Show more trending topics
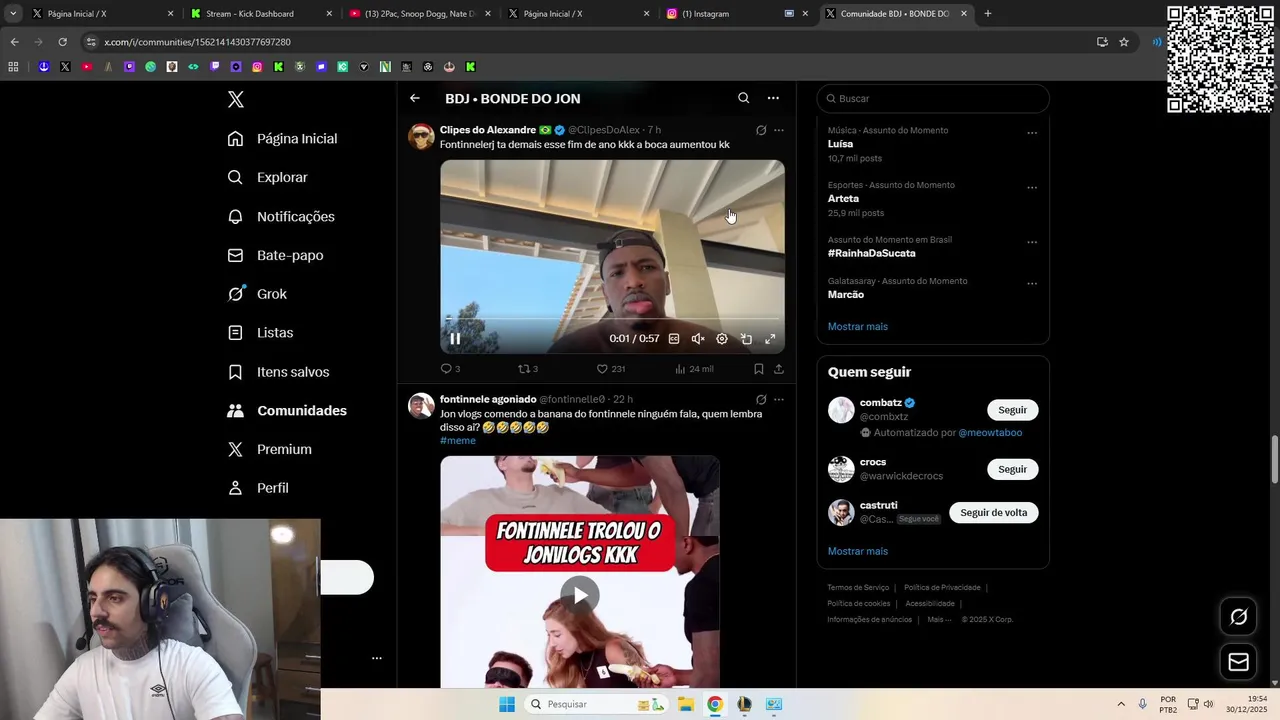This screenshot has height=720, width=1280. pyautogui.click(x=857, y=327)
